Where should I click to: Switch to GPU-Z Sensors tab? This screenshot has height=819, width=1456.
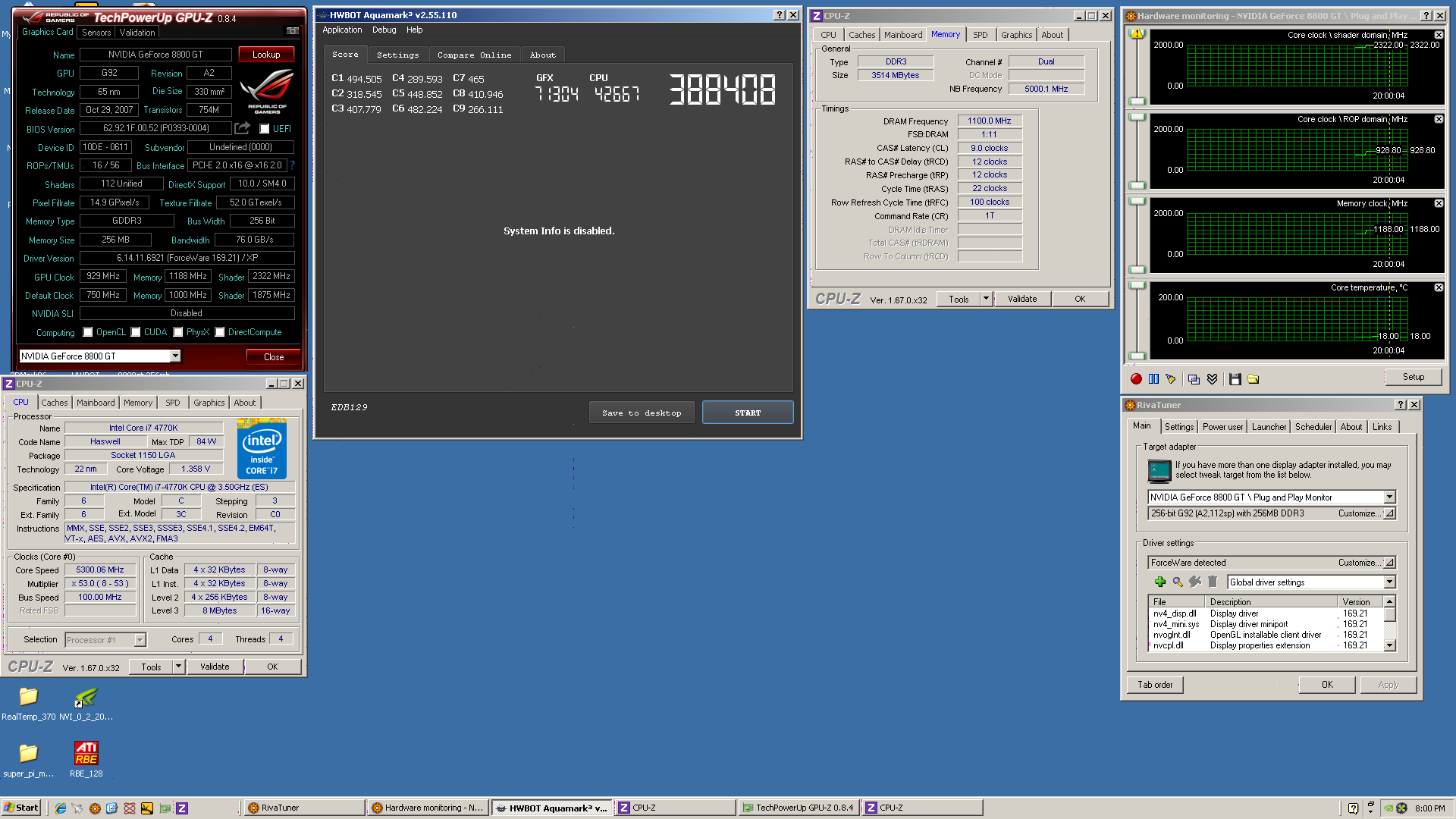(96, 33)
